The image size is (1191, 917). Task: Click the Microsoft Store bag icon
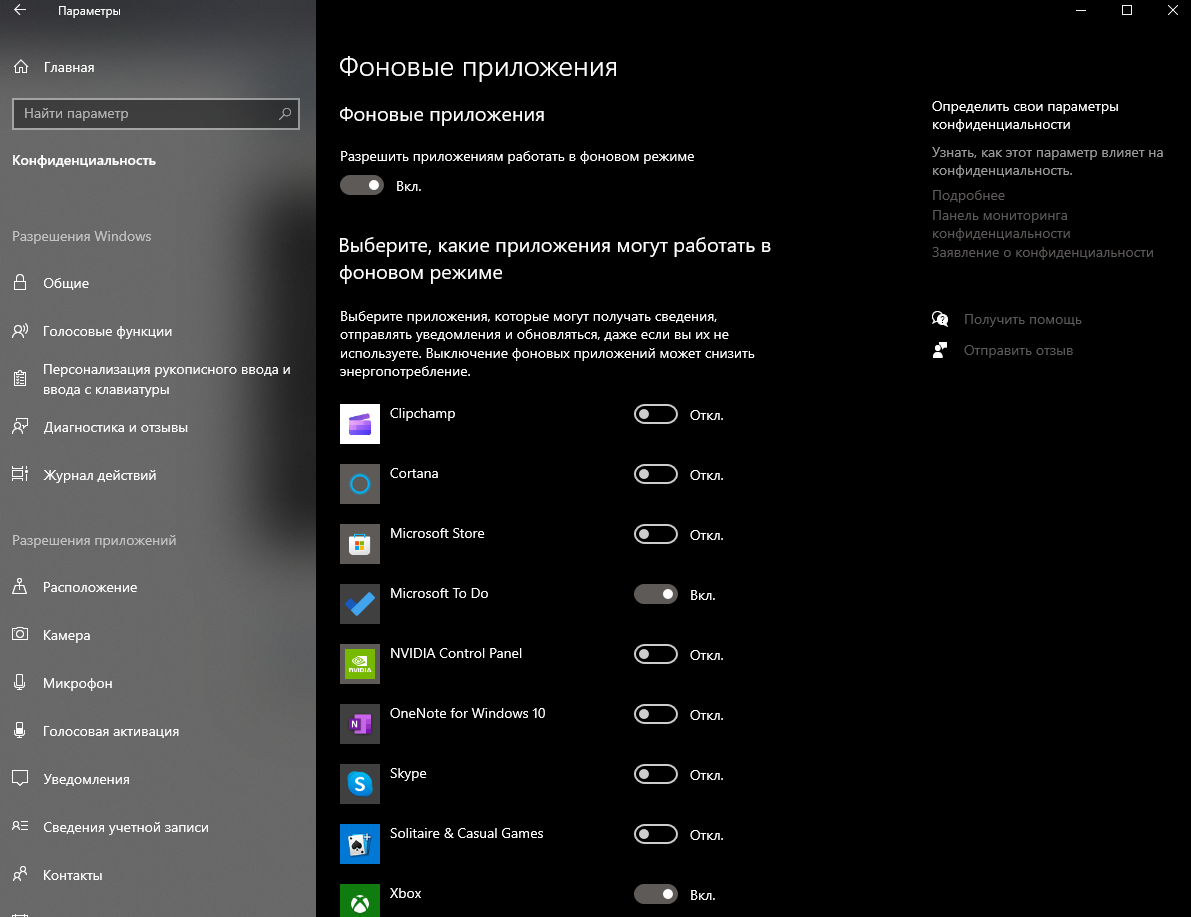[x=360, y=544]
